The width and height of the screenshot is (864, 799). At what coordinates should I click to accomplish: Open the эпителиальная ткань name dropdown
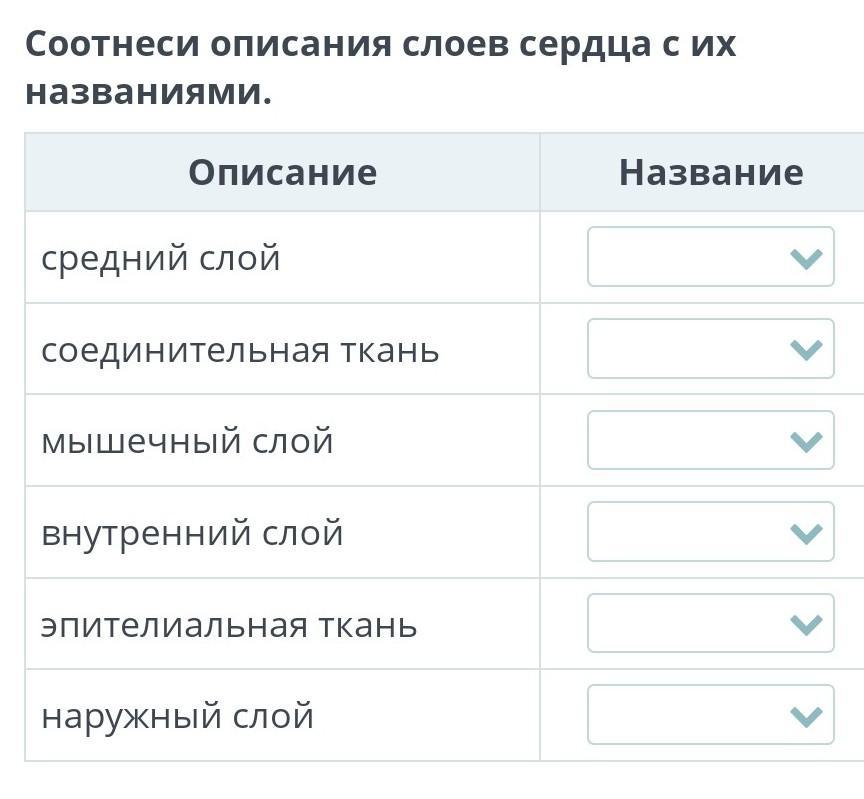(x=710, y=624)
